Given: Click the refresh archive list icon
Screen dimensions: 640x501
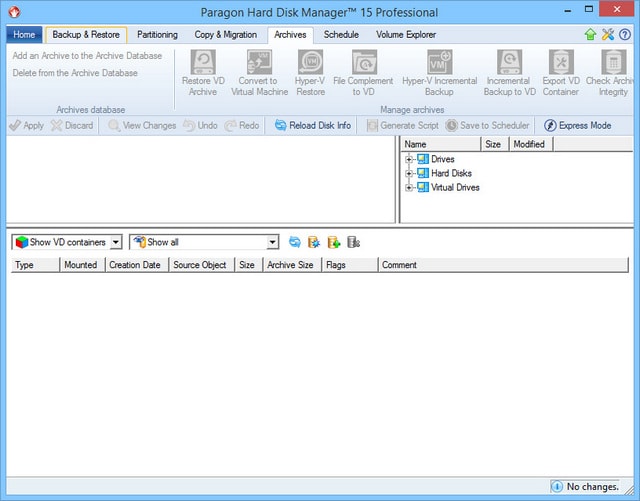Looking at the screenshot, I should click(x=294, y=242).
